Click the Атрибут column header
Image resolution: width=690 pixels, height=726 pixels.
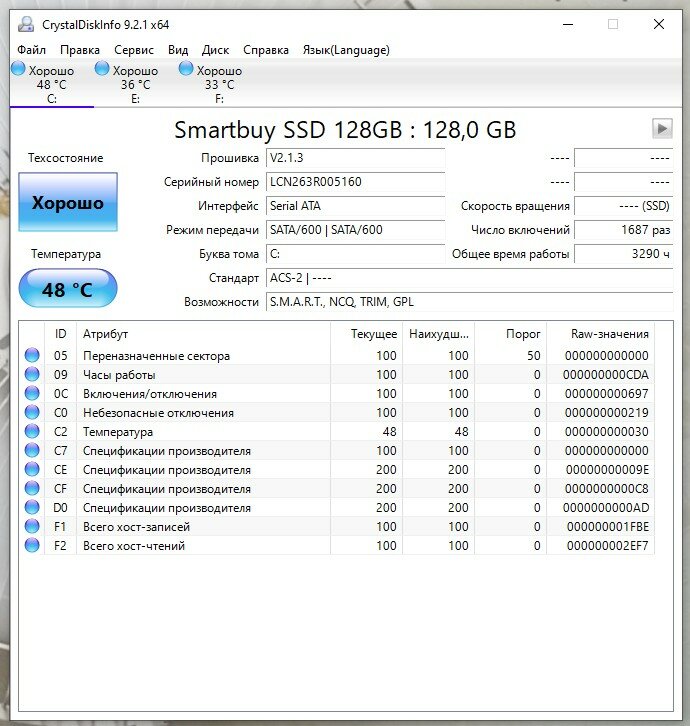click(203, 334)
